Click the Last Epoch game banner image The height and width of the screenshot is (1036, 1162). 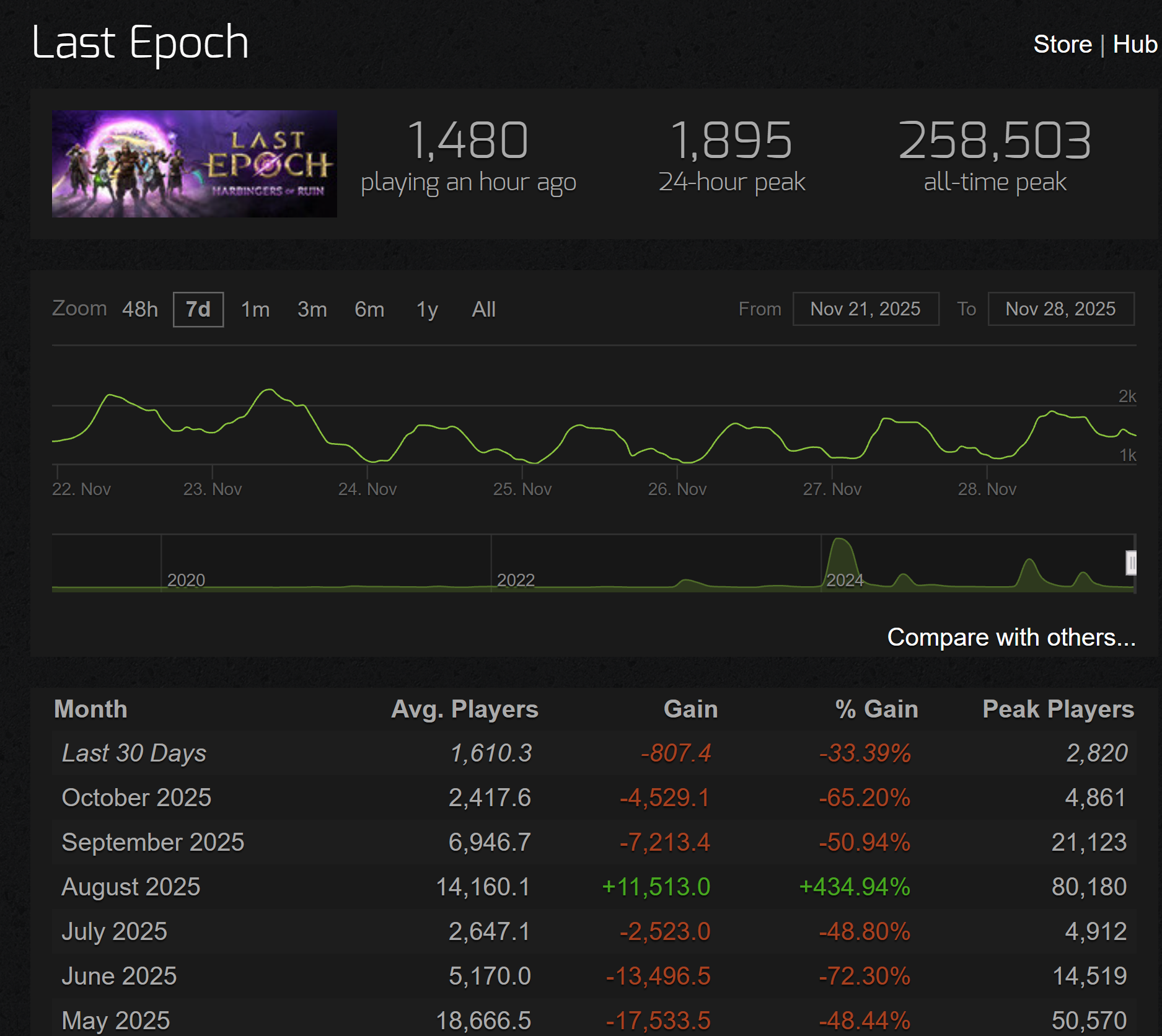tap(195, 164)
